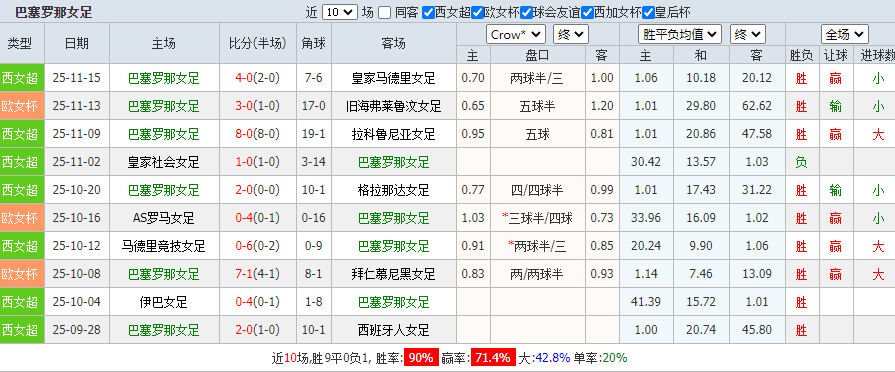Click the 欧女杯 badge on the 25-10-08 row
This screenshot has height=372, width=895.
tap(22, 274)
